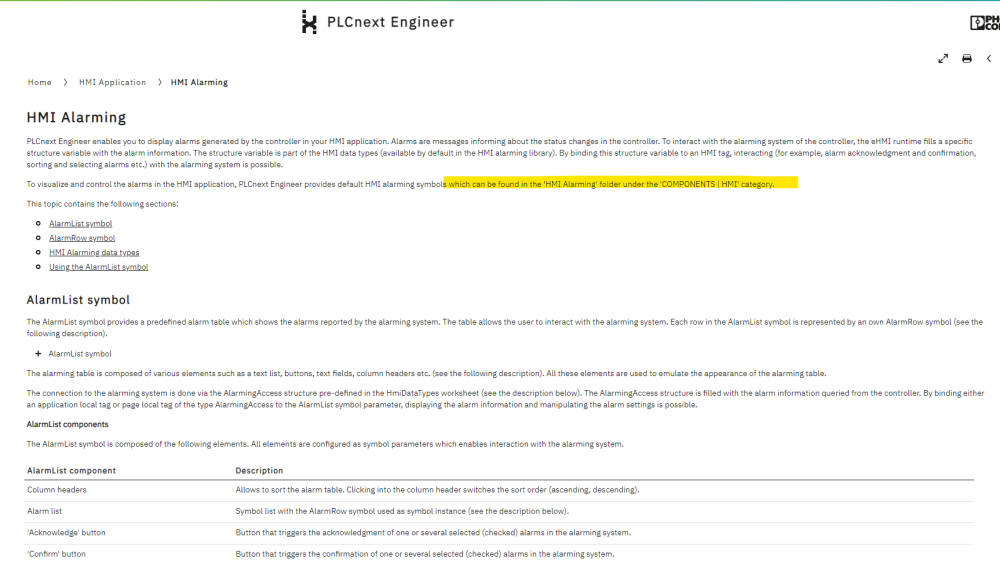1000x563 pixels.
Task: Open the Using the AlarmList symbol link
Action: [x=98, y=267]
